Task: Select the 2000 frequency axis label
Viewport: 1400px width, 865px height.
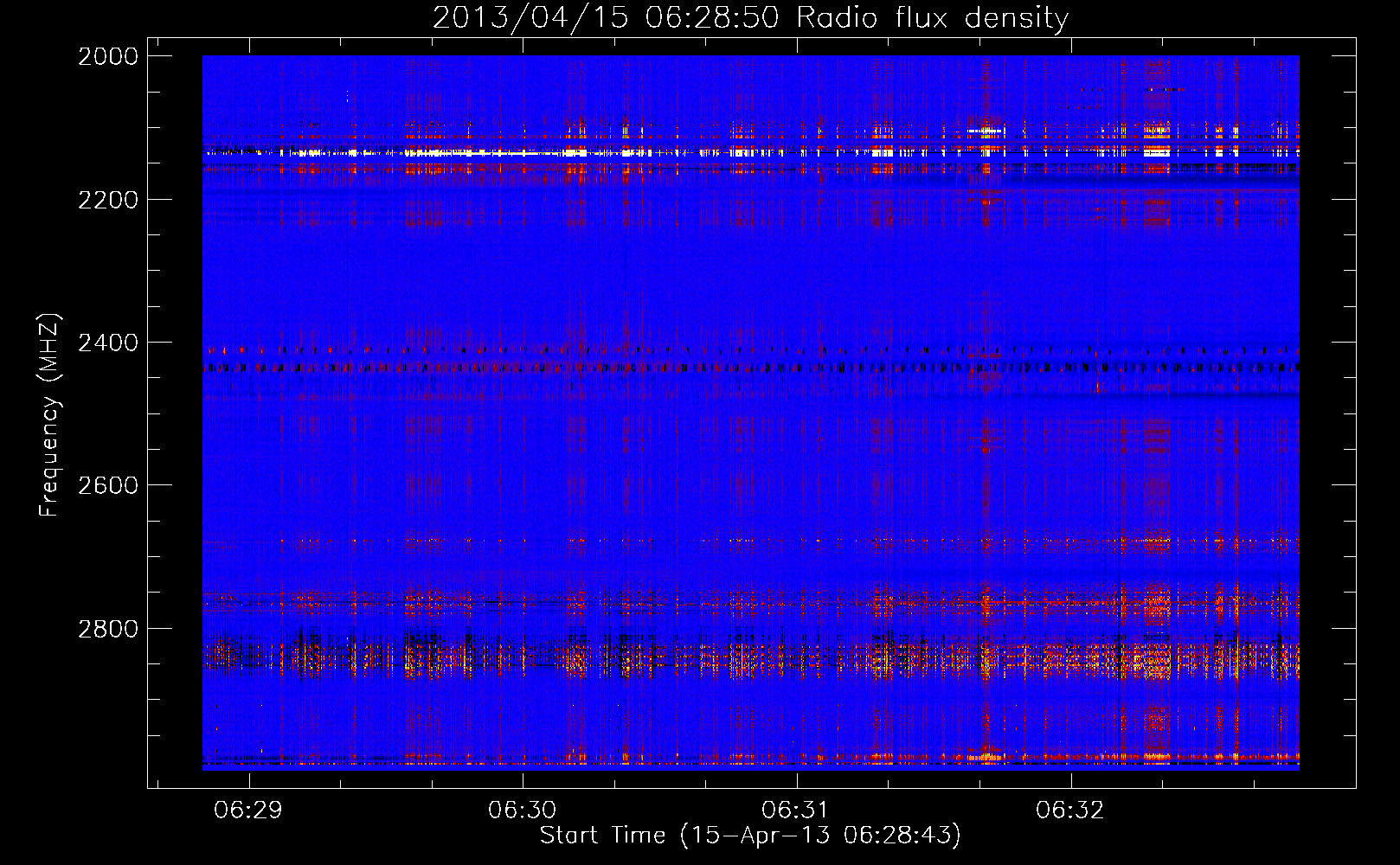Action: pos(108,56)
